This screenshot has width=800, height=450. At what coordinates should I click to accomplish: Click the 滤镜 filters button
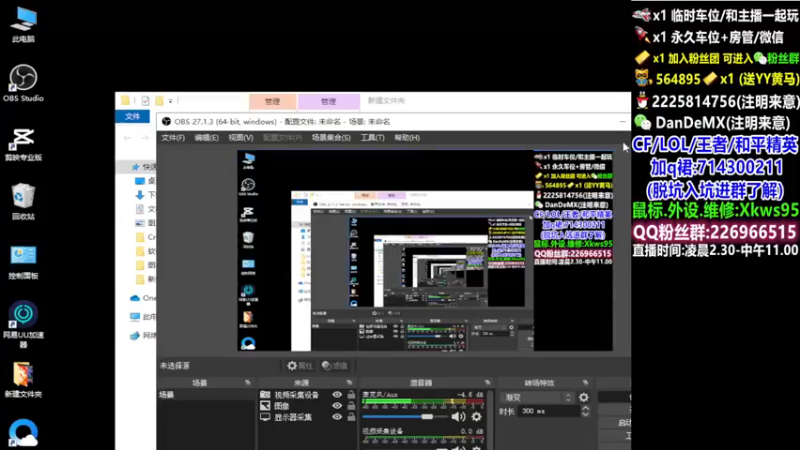pyautogui.click(x=335, y=366)
